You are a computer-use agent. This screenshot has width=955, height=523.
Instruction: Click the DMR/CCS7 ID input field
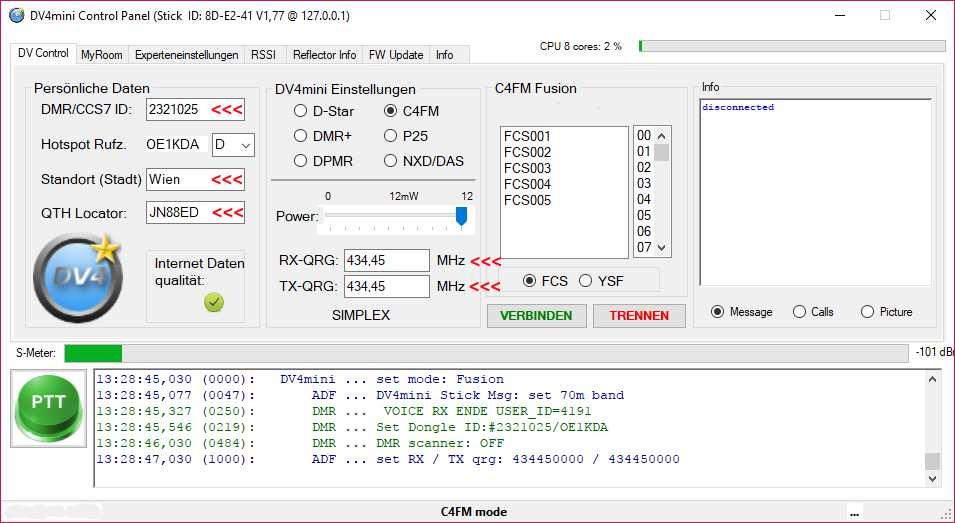[x=195, y=110]
